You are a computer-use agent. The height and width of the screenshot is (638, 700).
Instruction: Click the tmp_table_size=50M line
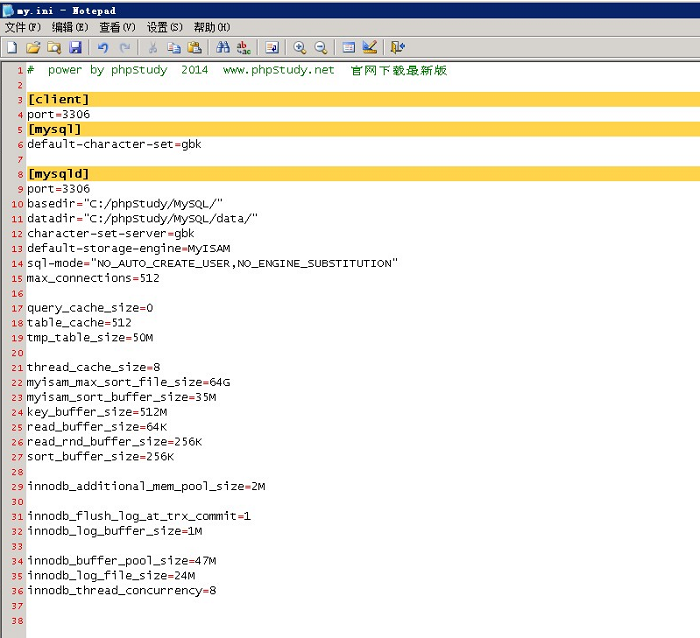point(90,338)
